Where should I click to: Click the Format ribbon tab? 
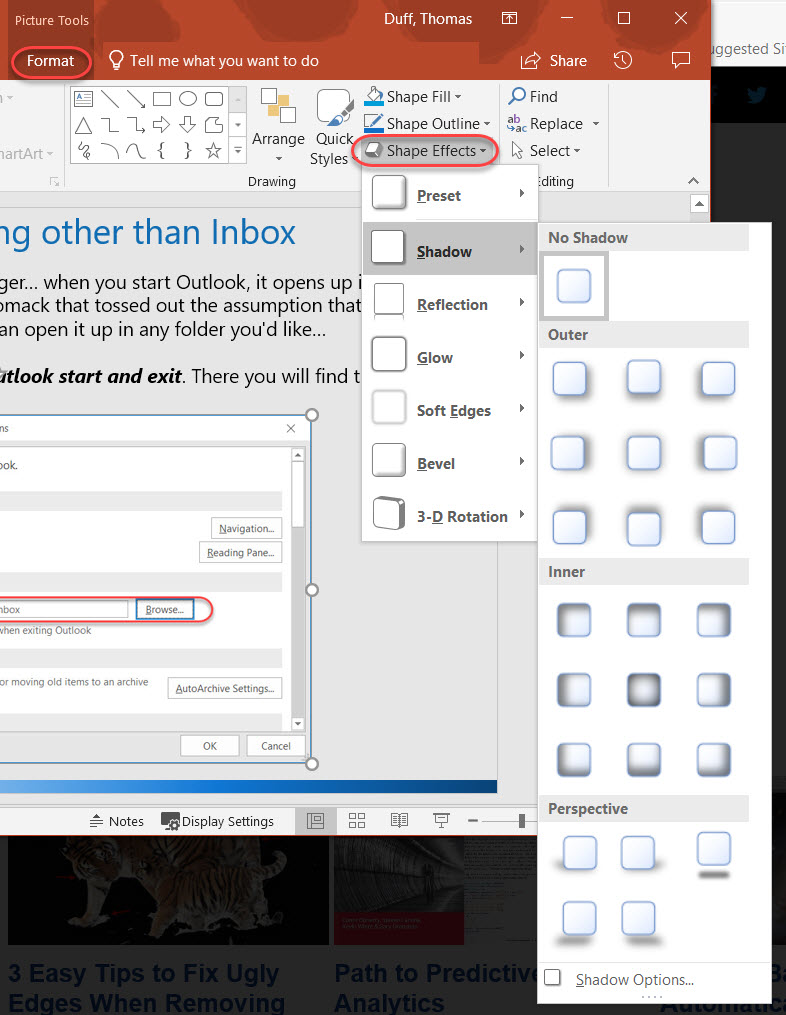(51, 61)
